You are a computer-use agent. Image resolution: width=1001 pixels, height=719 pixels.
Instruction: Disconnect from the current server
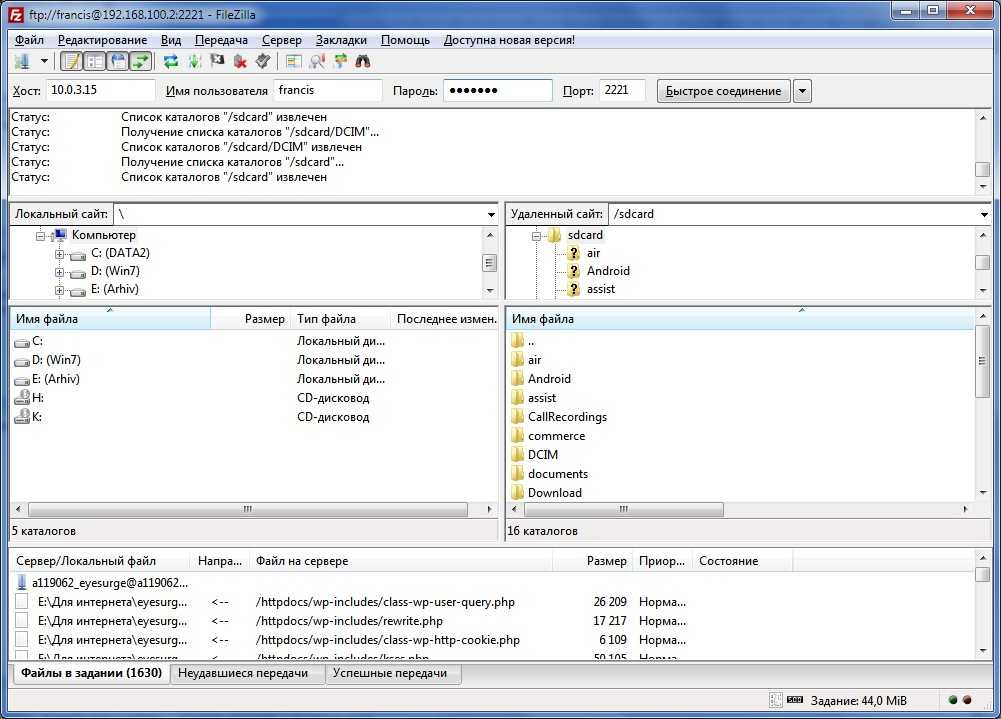point(240,61)
